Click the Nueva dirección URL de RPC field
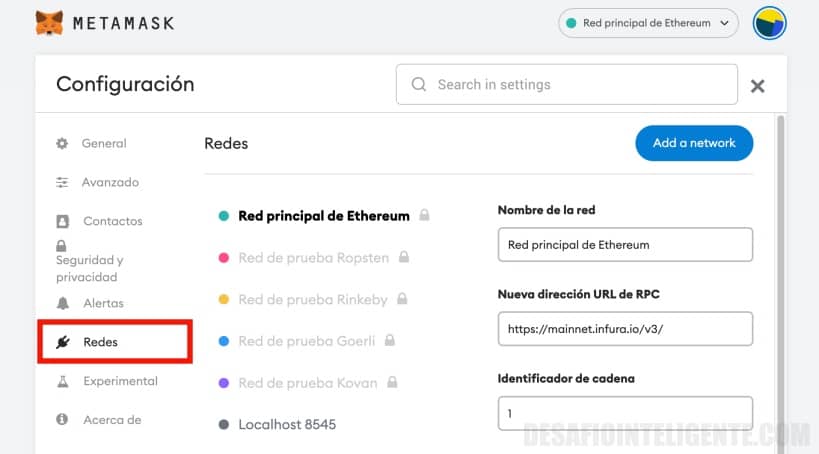The image size is (819, 454). 625,329
